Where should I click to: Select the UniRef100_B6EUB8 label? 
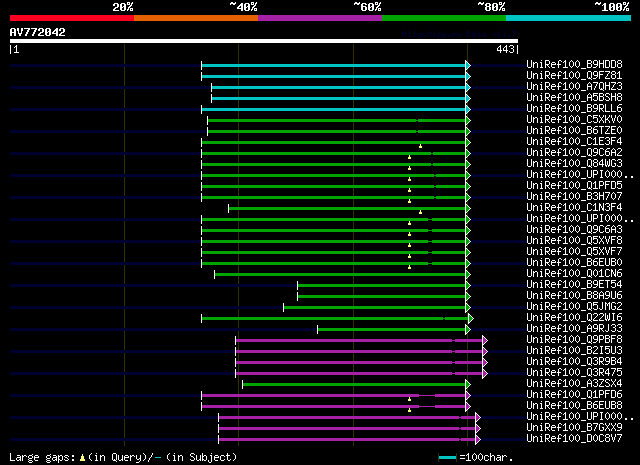574,406
